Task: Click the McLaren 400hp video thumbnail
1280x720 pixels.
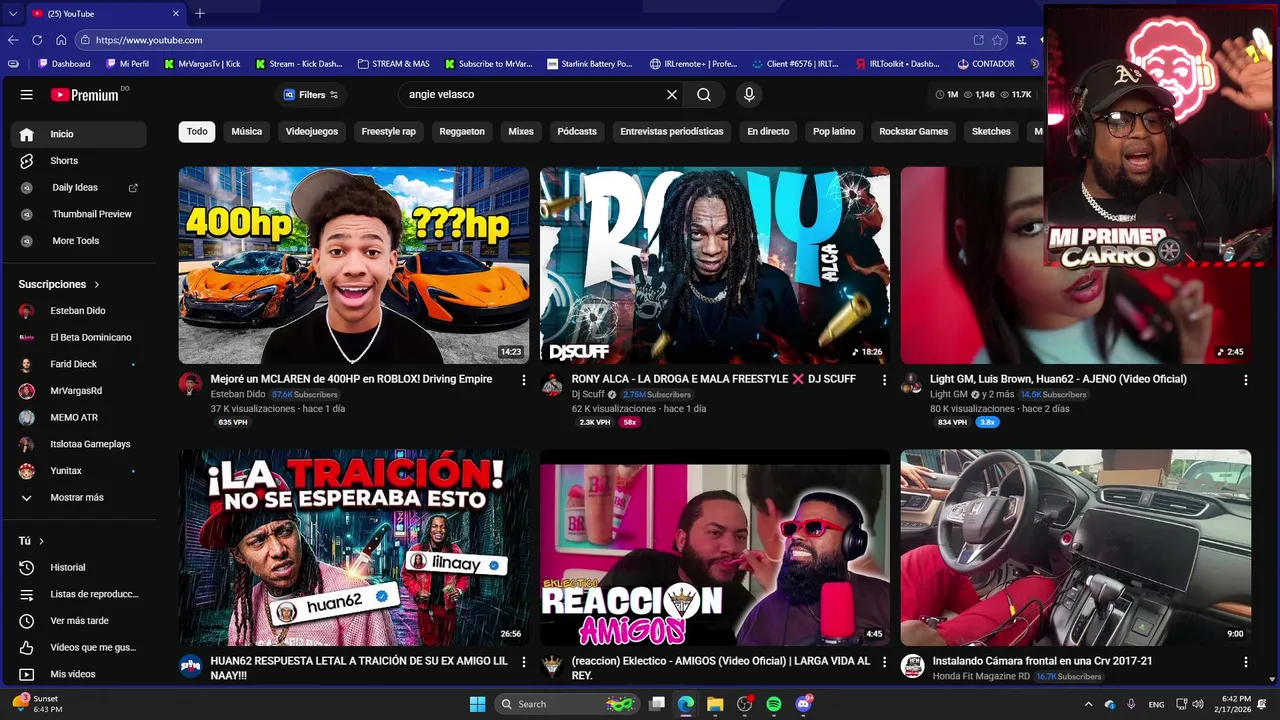Action: click(x=354, y=265)
